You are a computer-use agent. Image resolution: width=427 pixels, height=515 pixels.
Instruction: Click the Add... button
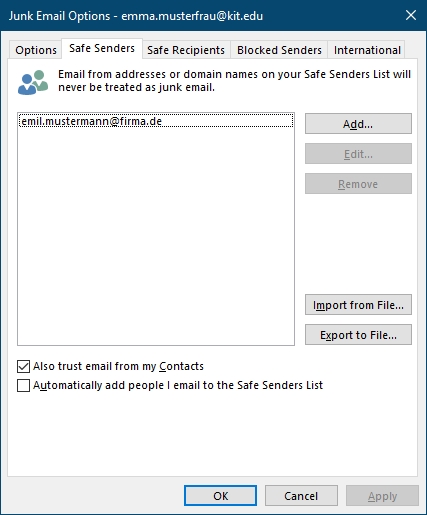click(x=358, y=124)
